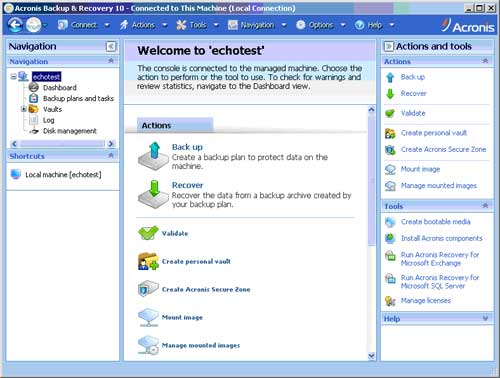Click the Dashboard gauge icon
The width and height of the screenshot is (500, 378).
(x=34, y=87)
